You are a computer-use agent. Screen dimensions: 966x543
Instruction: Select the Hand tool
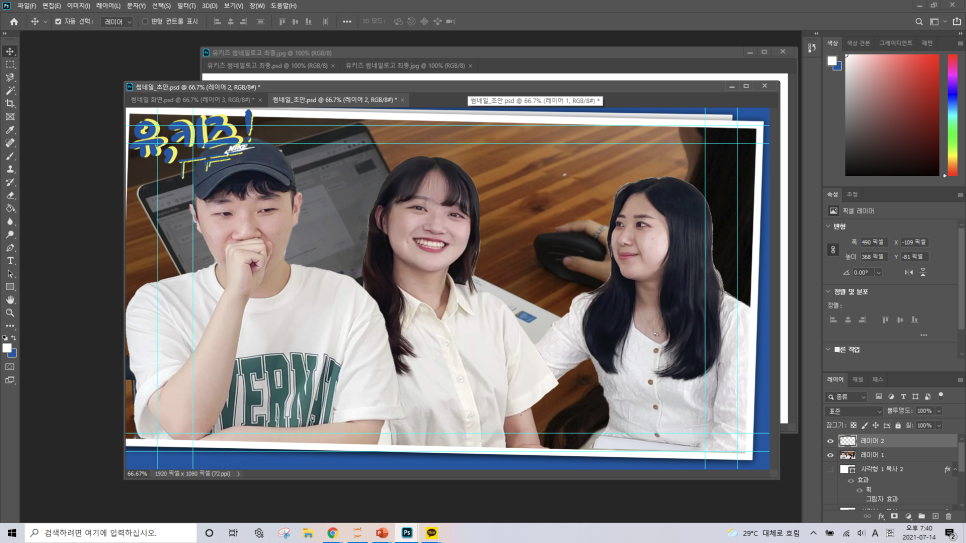[10, 300]
